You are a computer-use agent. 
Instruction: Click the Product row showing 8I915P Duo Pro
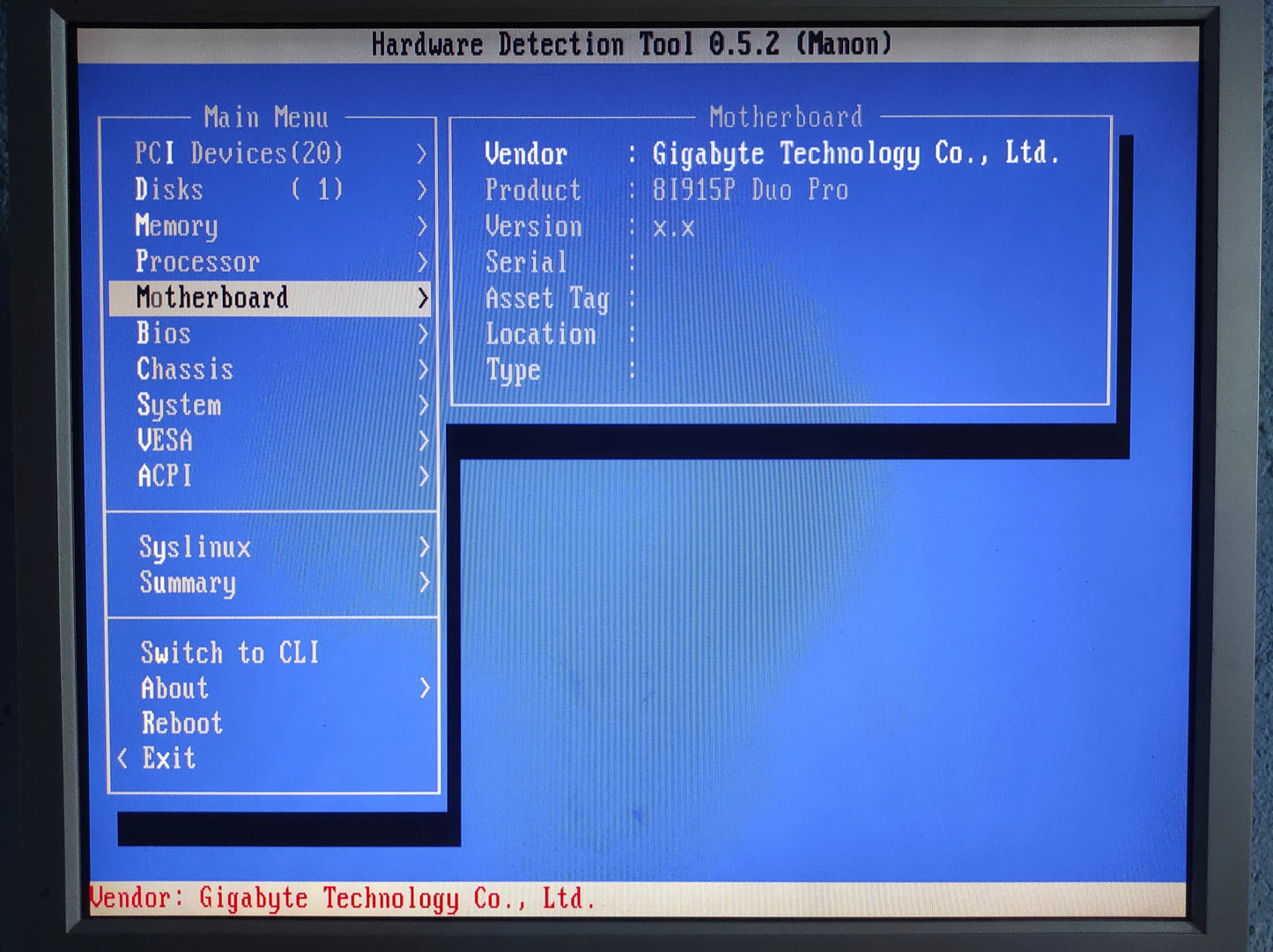click(x=667, y=190)
